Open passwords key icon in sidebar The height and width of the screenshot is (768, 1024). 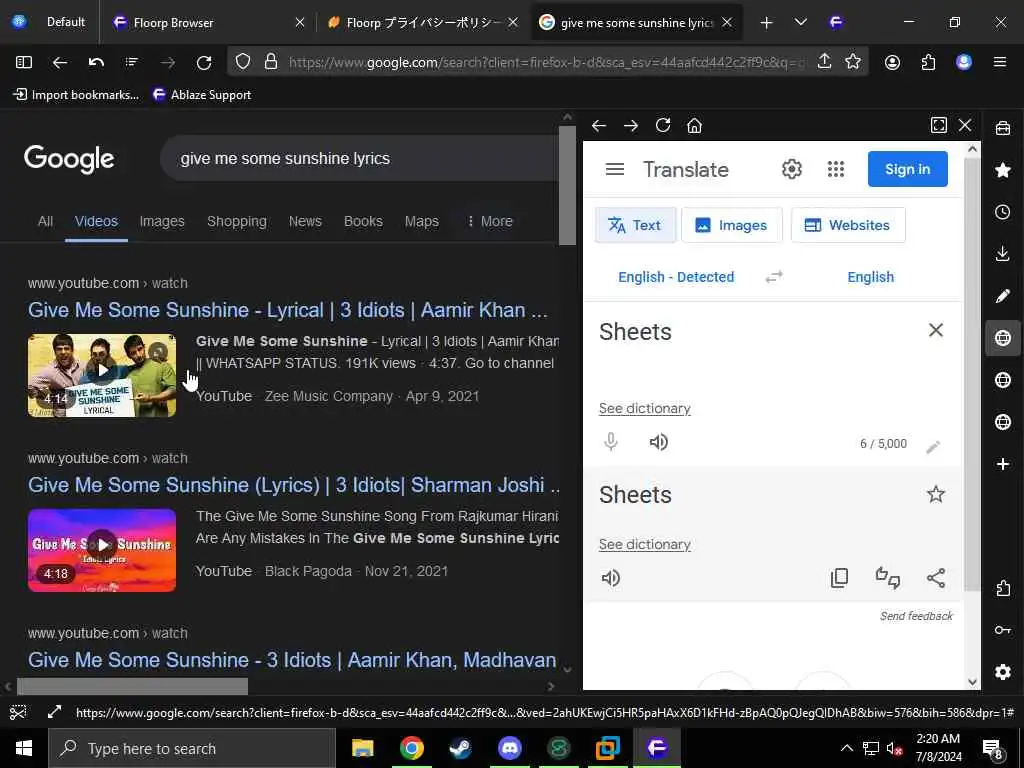coord(1003,630)
